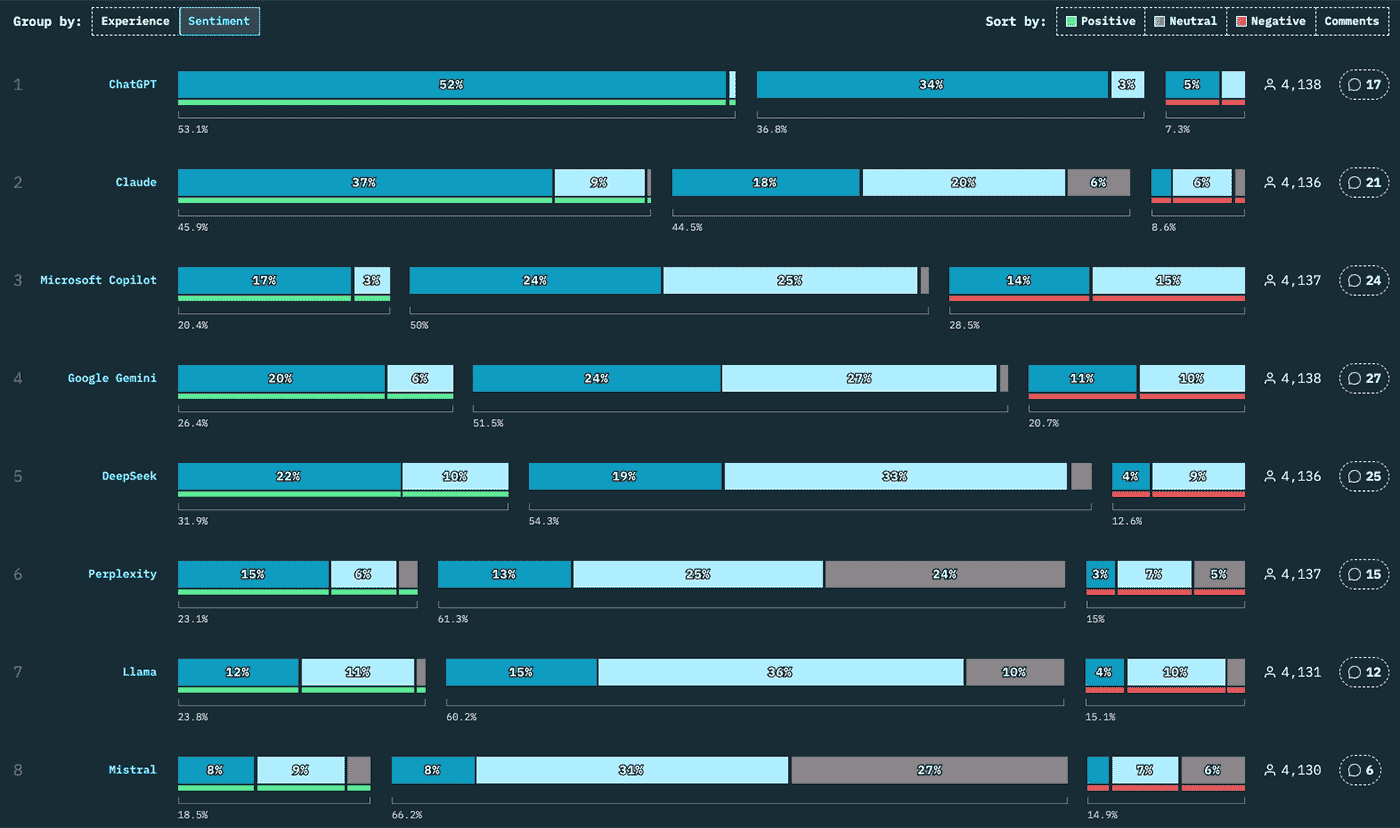The width and height of the screenshot is (1400, 828).
Task: Open DeepSeek comments bubble showing 25
Action: (x=1364, y=477)
